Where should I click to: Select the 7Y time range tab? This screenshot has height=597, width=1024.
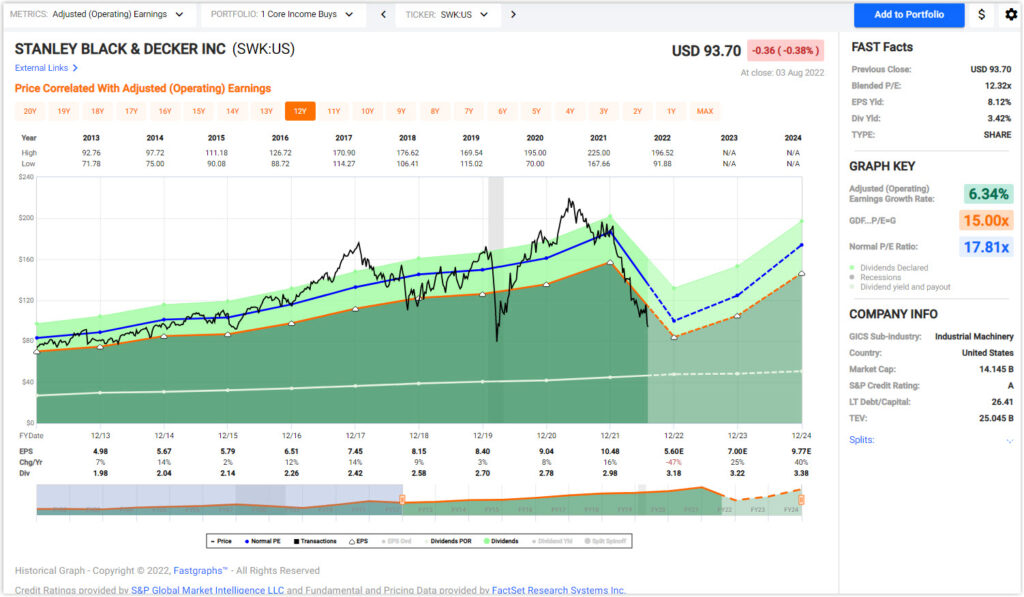[x=468, y=111]
